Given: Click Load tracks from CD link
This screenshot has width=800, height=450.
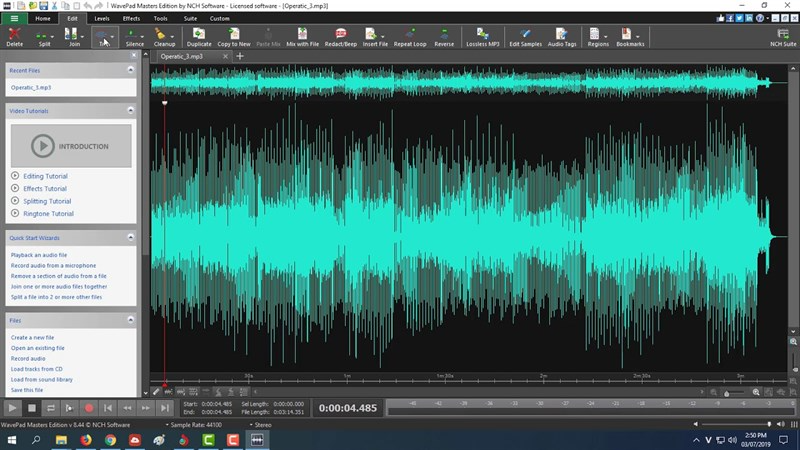Looking at the screenshot, I should (x=37, y=369).
